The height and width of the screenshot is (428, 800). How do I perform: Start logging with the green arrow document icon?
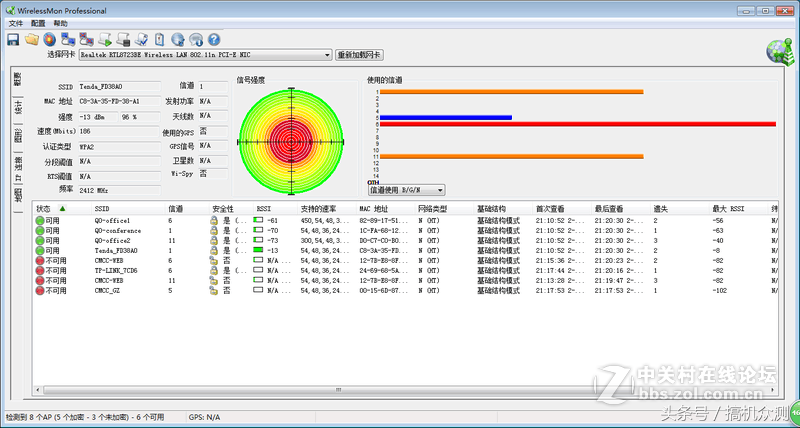click(x=105, y=39)
